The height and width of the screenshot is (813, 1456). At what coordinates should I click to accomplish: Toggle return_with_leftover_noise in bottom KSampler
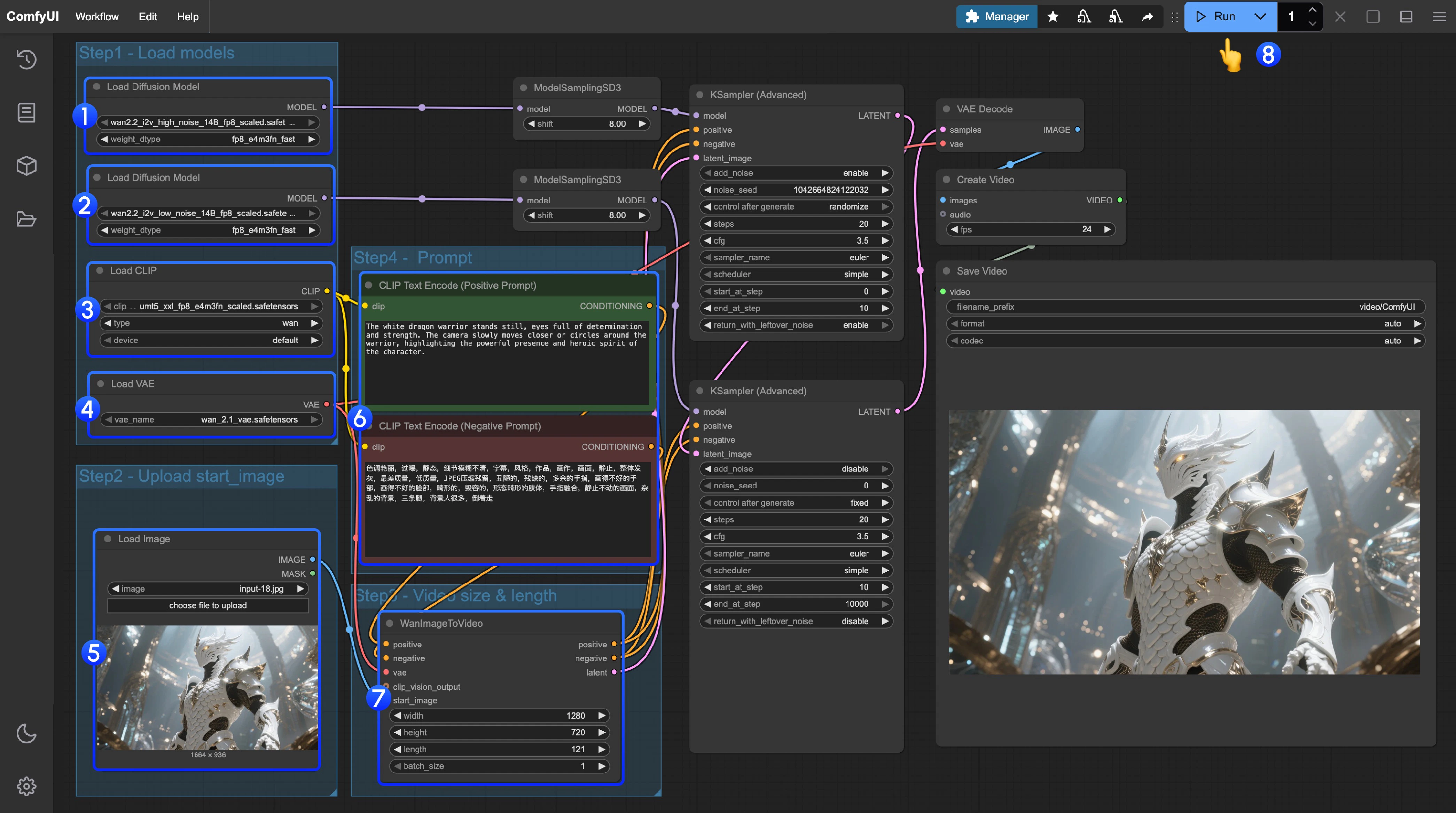pyautogui.click(x=796, y=621)
